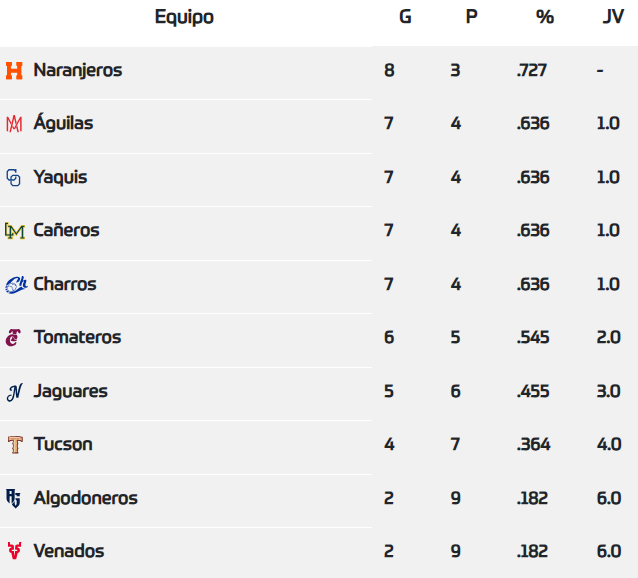Sort standings by the G column
The width and height of the screenshot is (638, 578).
pos(404,17)
